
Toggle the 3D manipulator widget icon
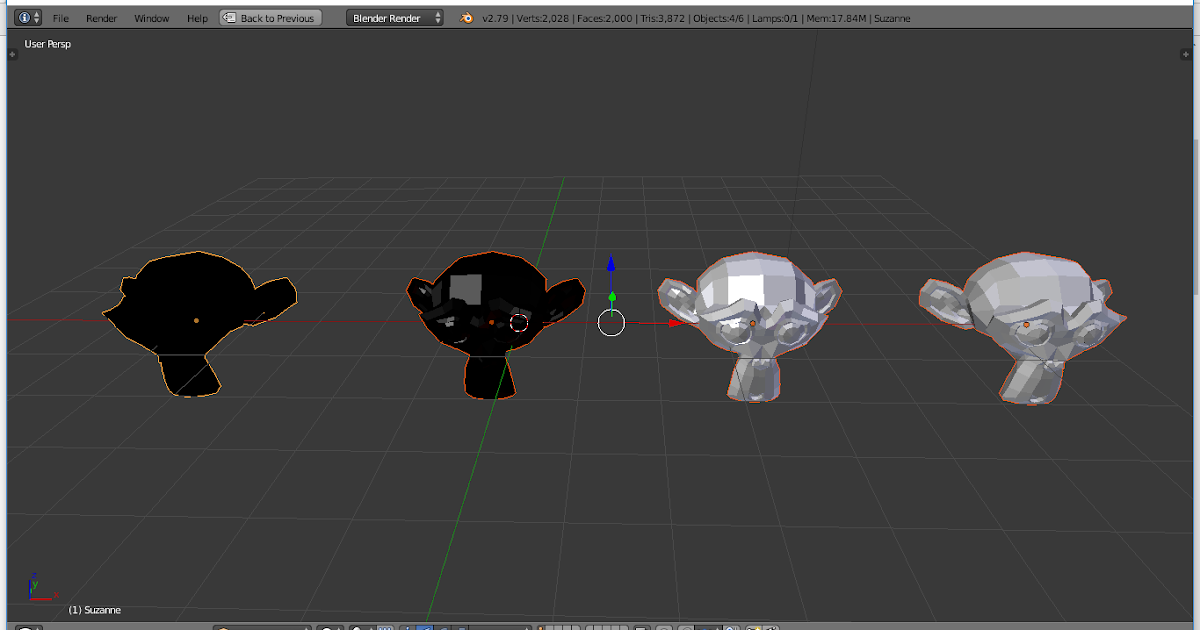pos(407,626)
